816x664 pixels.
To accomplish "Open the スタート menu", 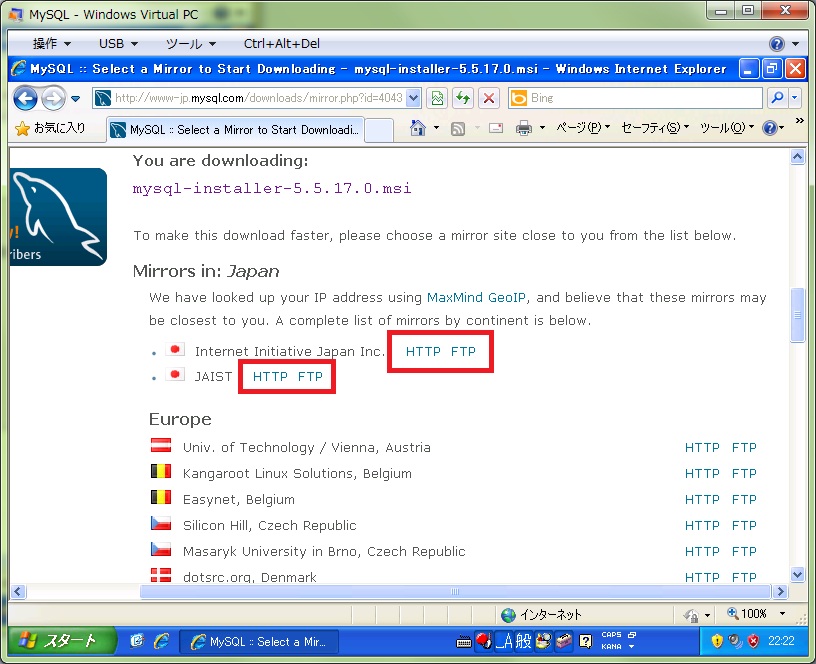I will (61, 641).
